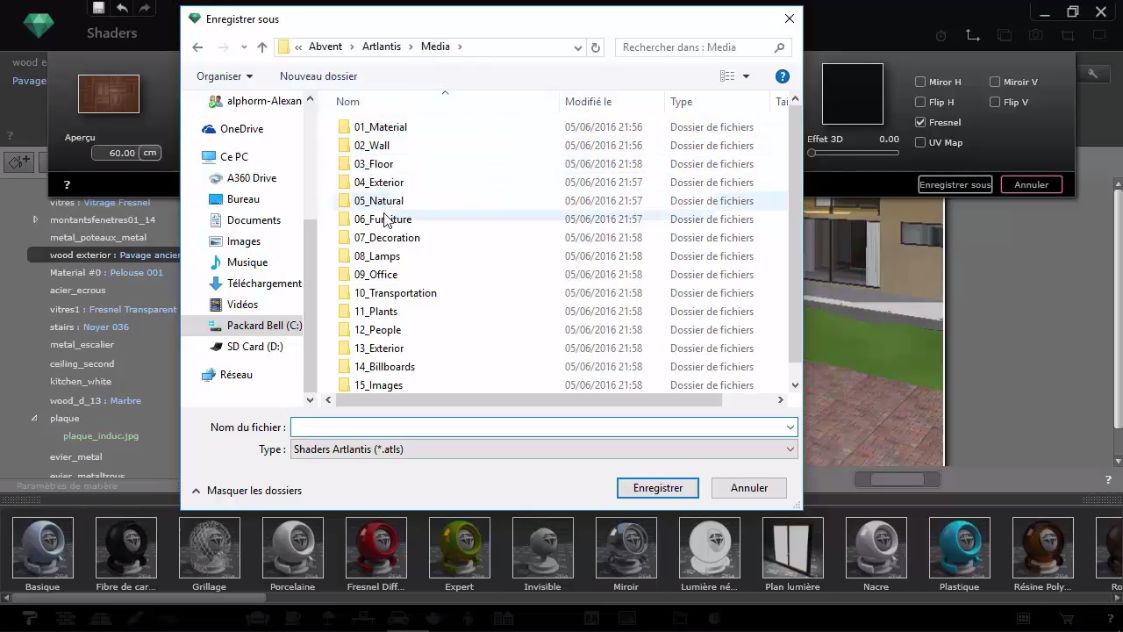Uncheck the Fresnel checkbox
The width and height of the screenshot is (1123, 632).
tap(920, 122)
